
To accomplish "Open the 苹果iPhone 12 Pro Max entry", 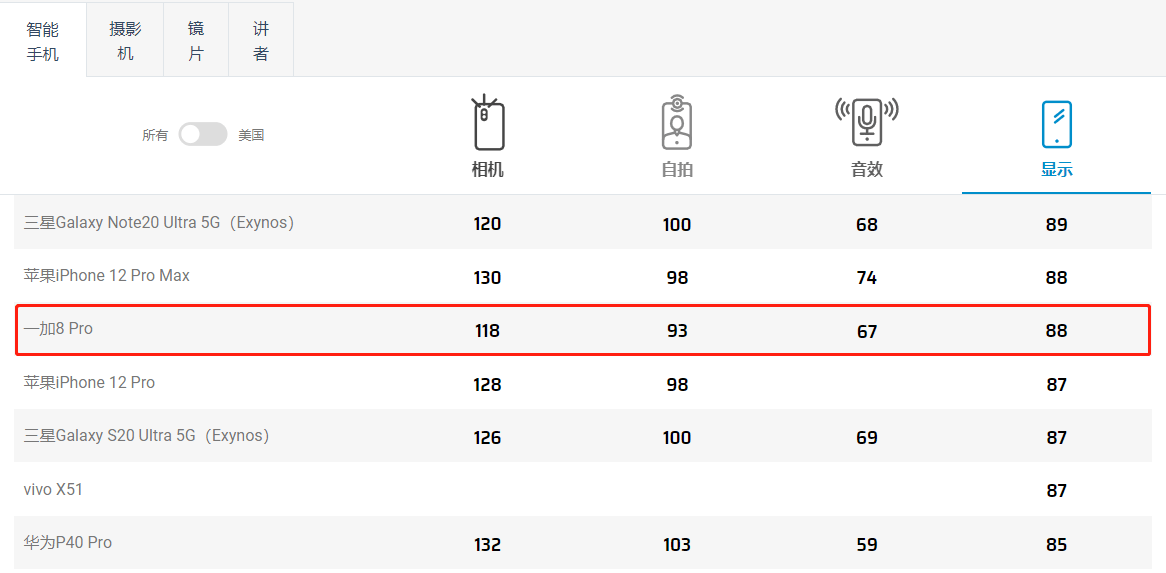I will click(107, 276).
